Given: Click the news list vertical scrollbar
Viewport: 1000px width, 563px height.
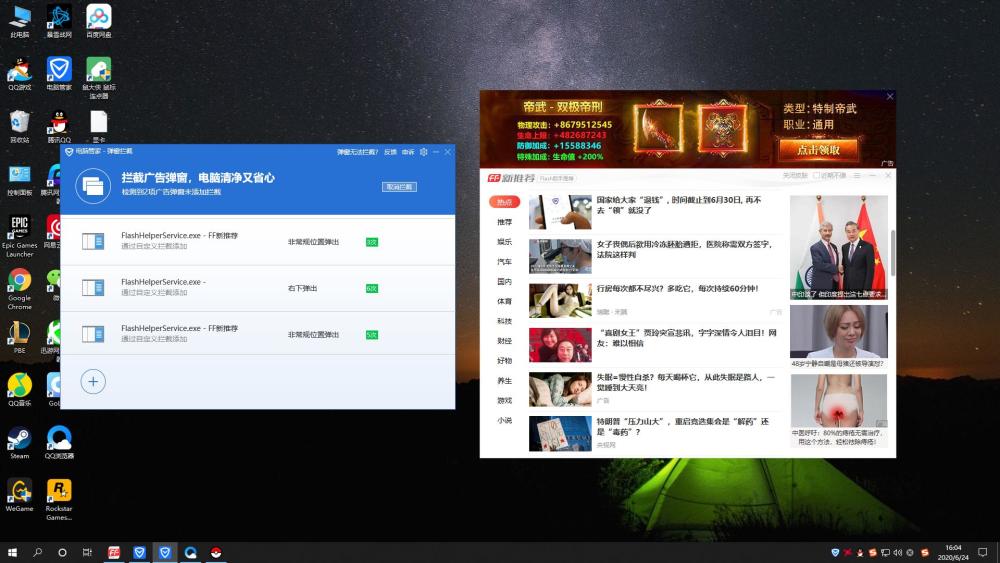Looking at the screenshot, I should [x=892, y=252].
